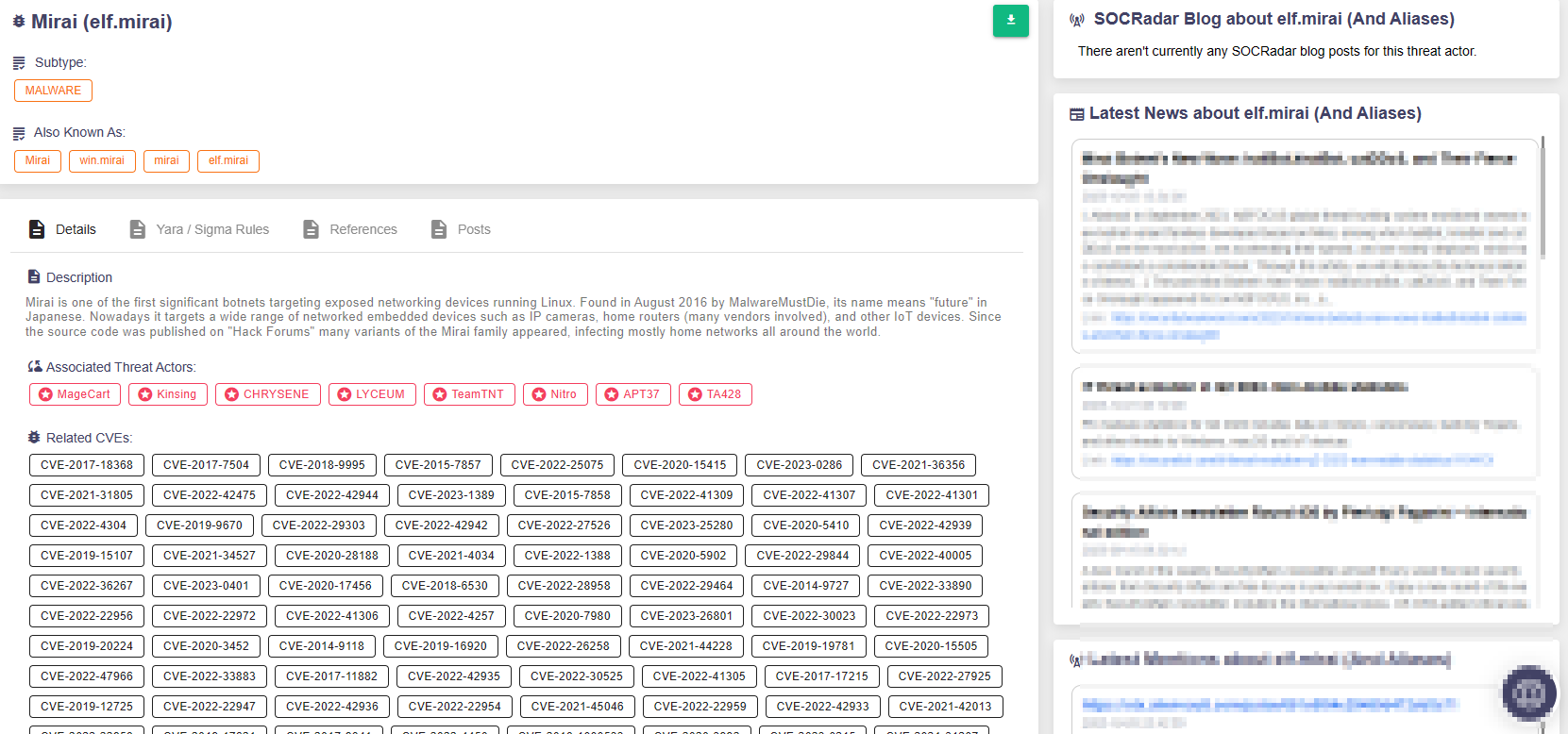The width and height of the screenshot is (1568, 734).
Task: Click the broadcast icon beside SOCRadar Blog
Action: [1077, 20]
